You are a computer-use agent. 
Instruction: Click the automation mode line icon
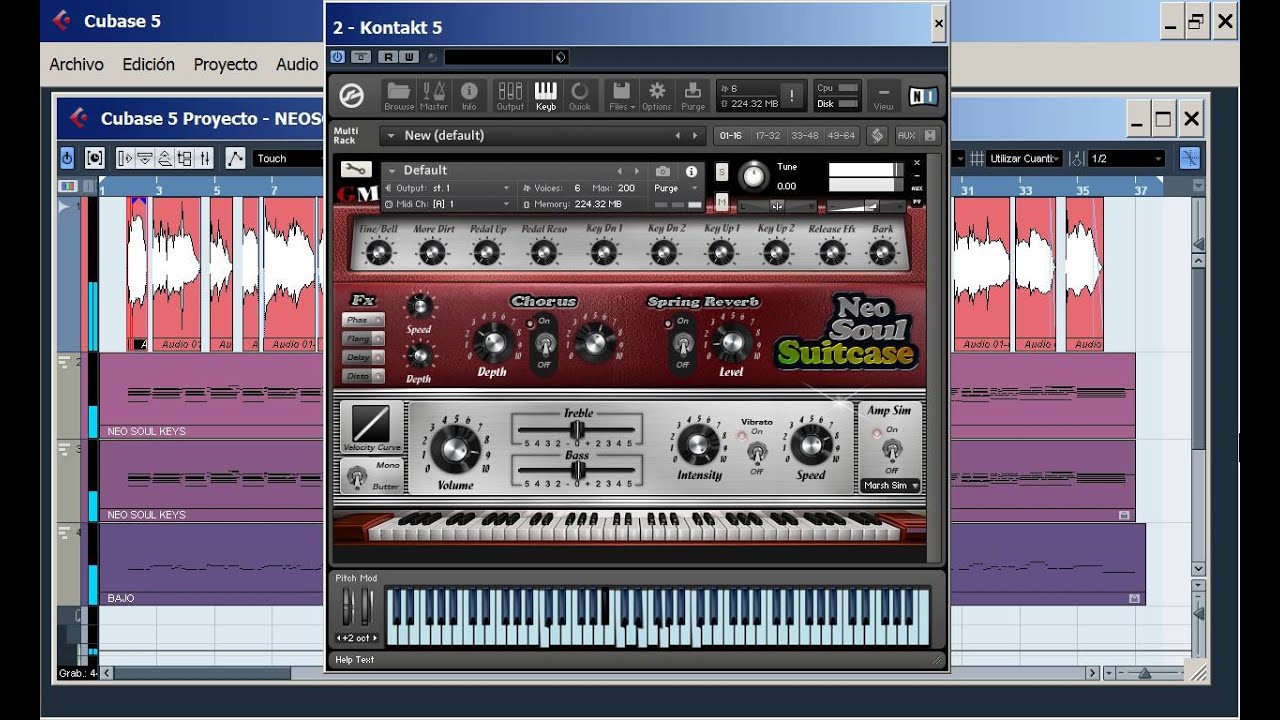(x=235, y=158)
